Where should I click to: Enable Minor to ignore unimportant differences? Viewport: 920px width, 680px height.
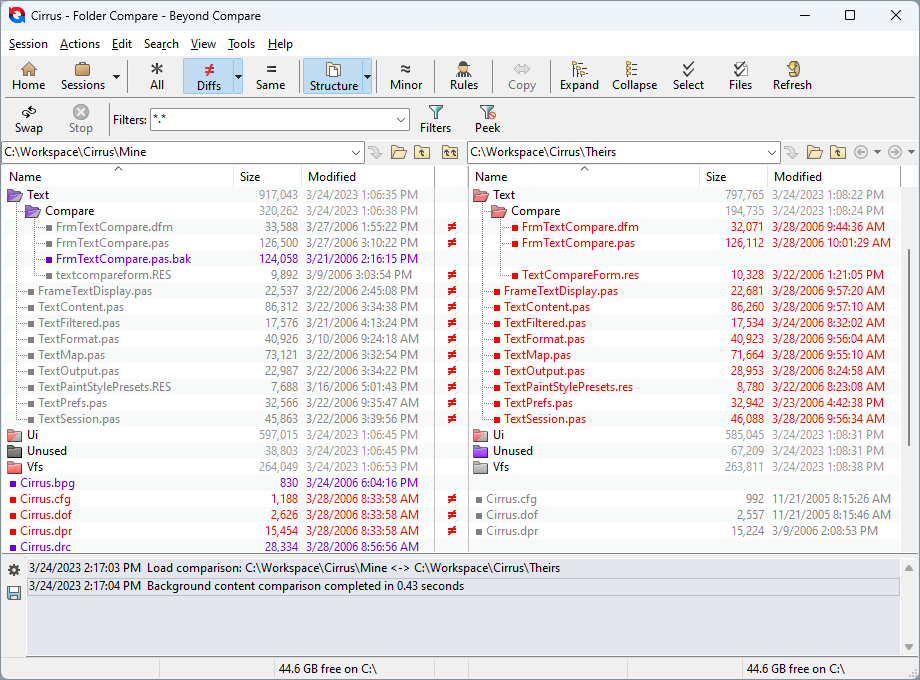pos(405,75)
